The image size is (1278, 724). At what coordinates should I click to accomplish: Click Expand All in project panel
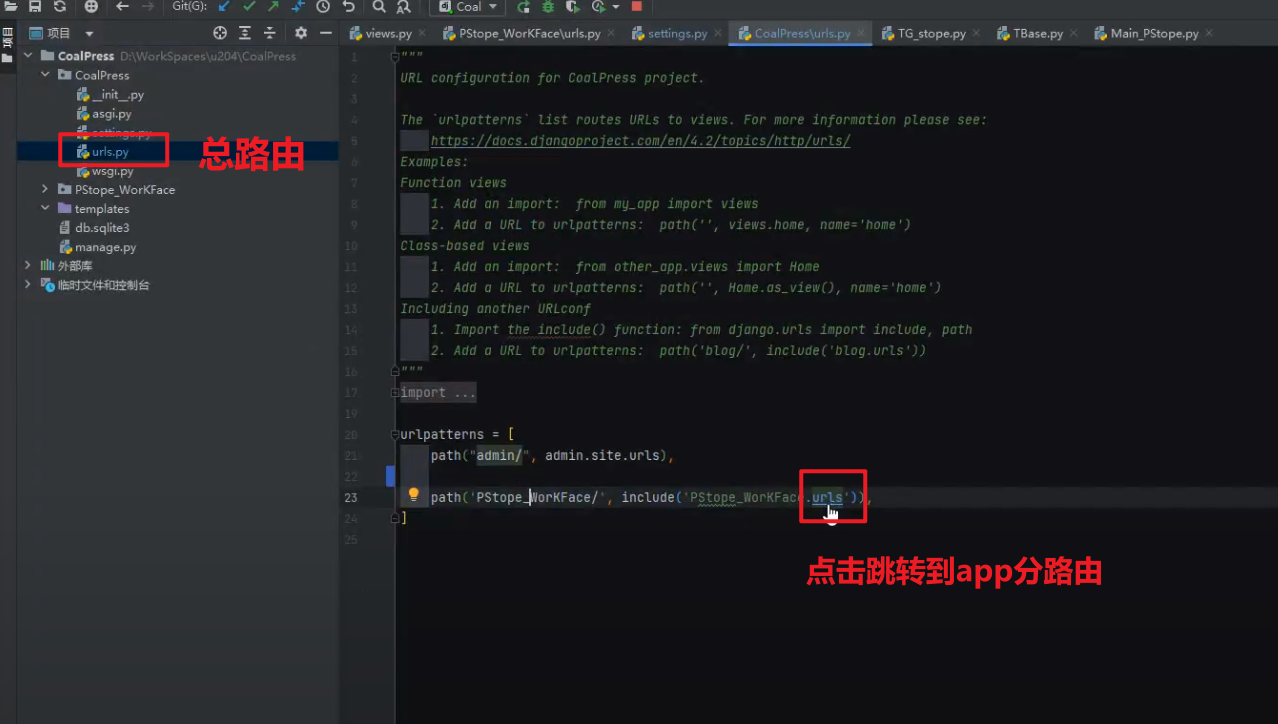(245, 33)
